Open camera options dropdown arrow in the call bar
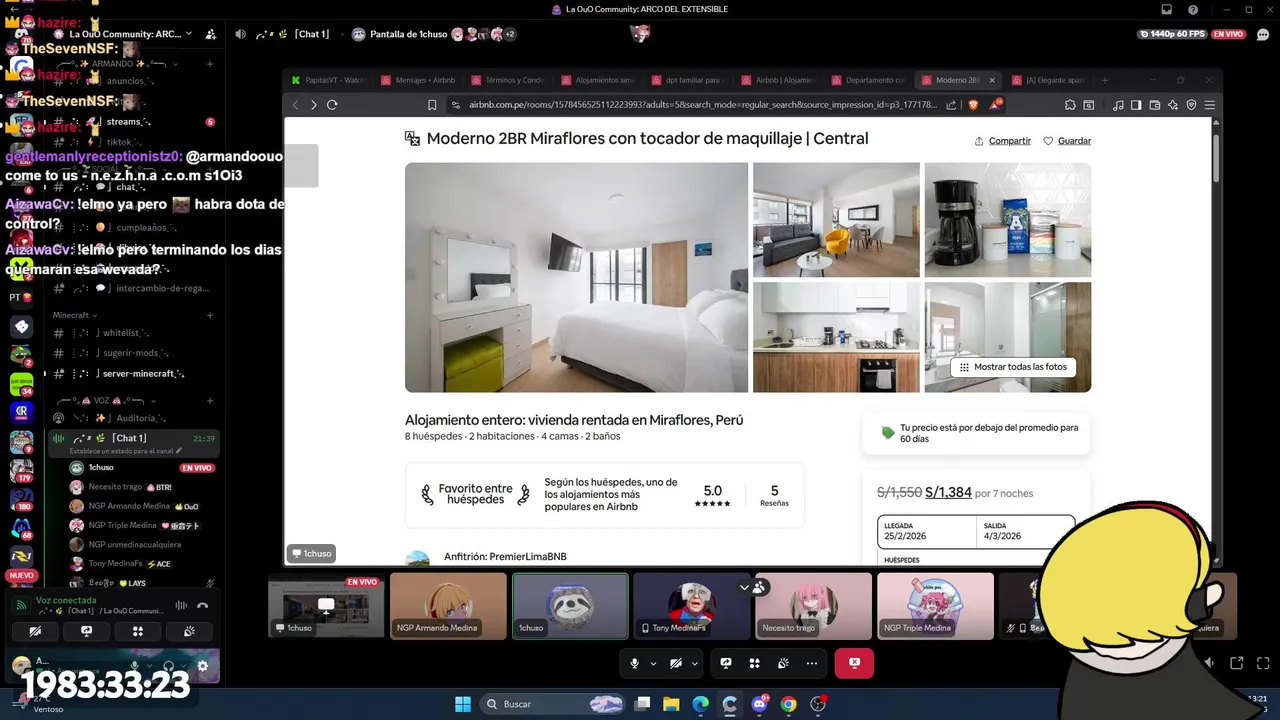The image size is (1280, 720). click(x=694, y=663)
